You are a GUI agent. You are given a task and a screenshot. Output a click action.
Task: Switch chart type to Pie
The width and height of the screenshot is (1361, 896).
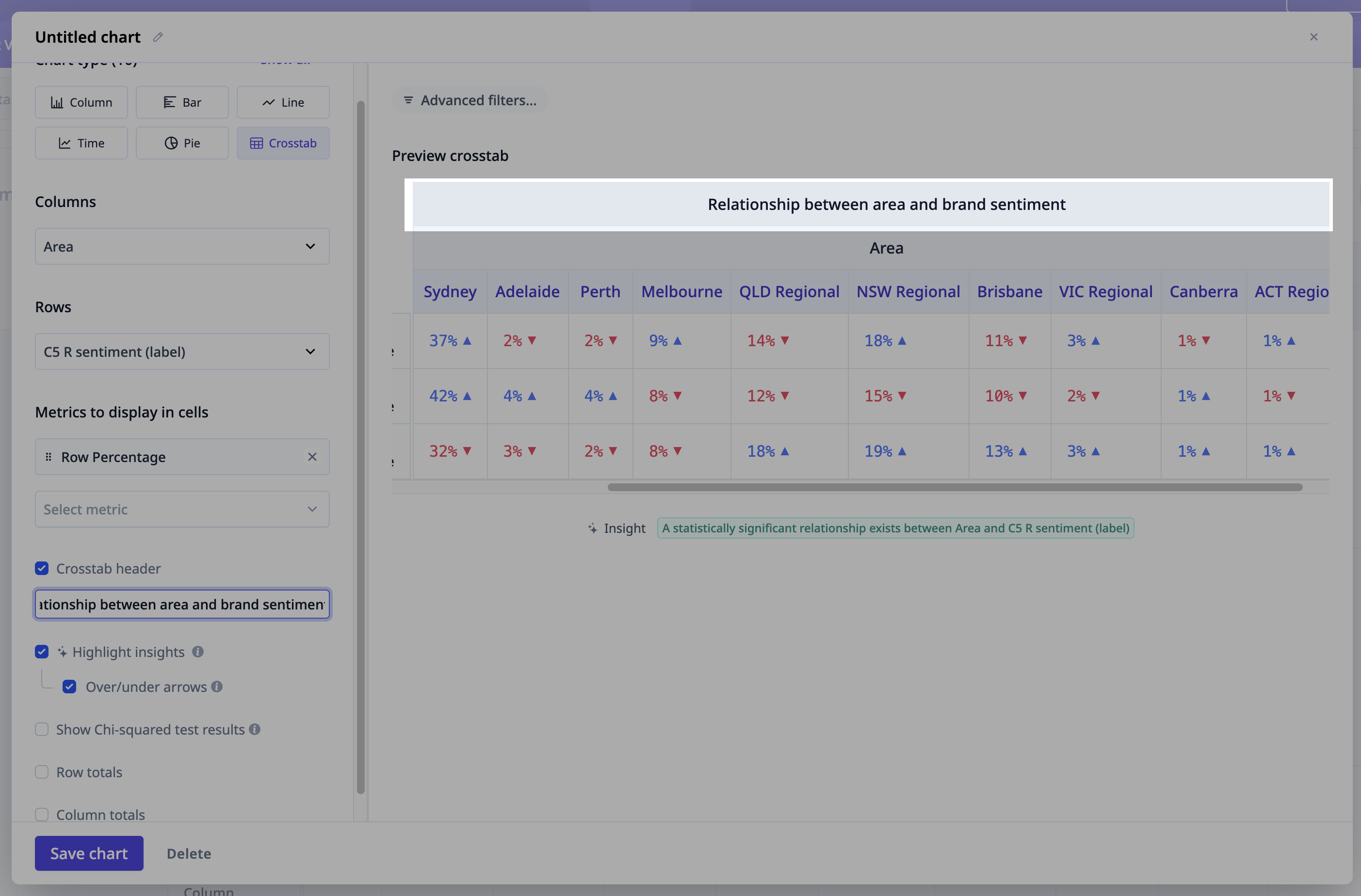coord(182,143)
